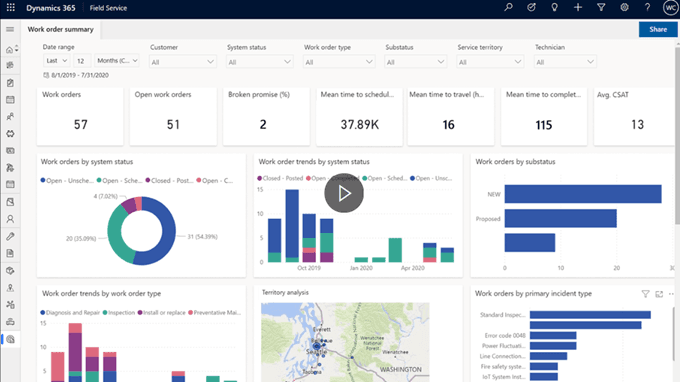Open the Dynamics 365 app launcher grid

(10, 8)
